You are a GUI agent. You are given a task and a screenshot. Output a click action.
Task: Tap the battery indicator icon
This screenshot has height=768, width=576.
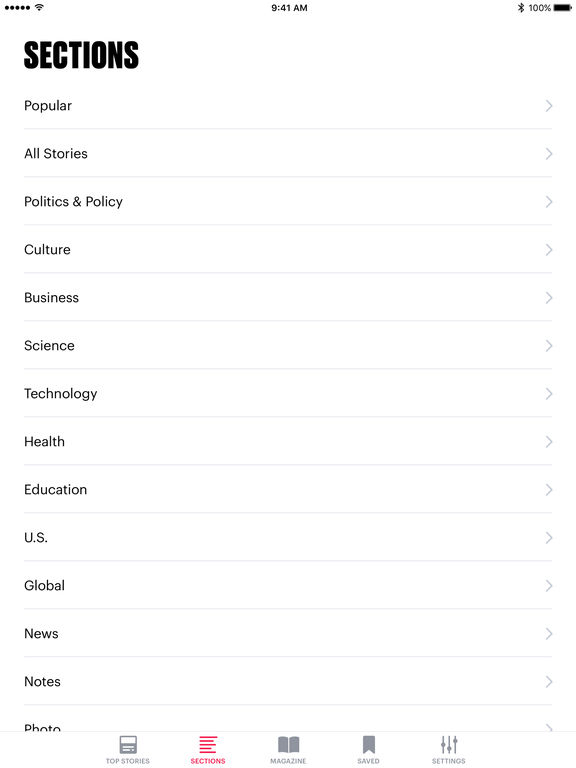coord(562,8)
